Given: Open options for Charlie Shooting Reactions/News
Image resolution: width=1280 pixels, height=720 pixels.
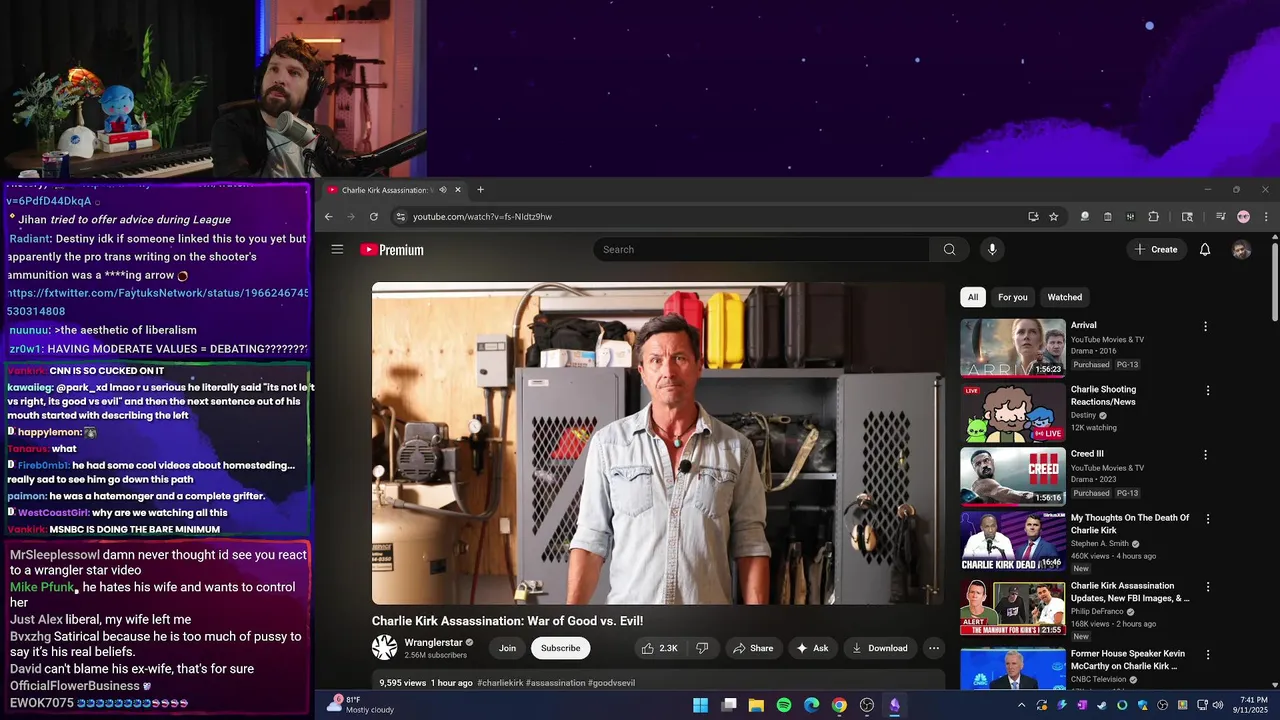Looking at the screenshot, I should 1208,390.
